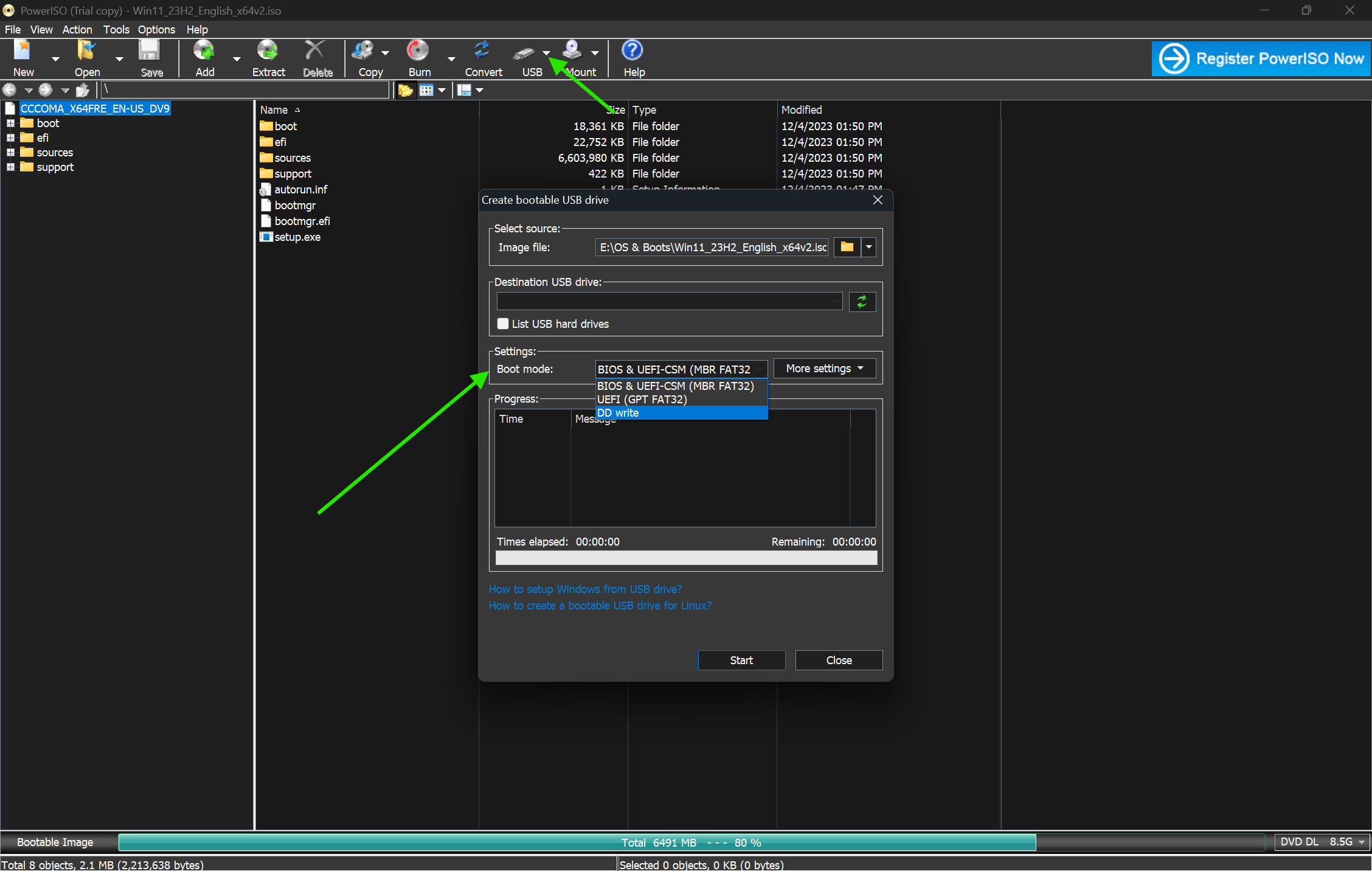1372x871 pixels.
Task: Click the Copy disc toolbar icon
Action: pos(364,52)
